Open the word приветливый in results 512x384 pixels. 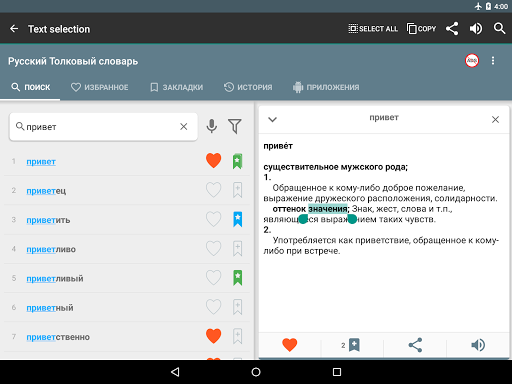(x=55, y=278)
